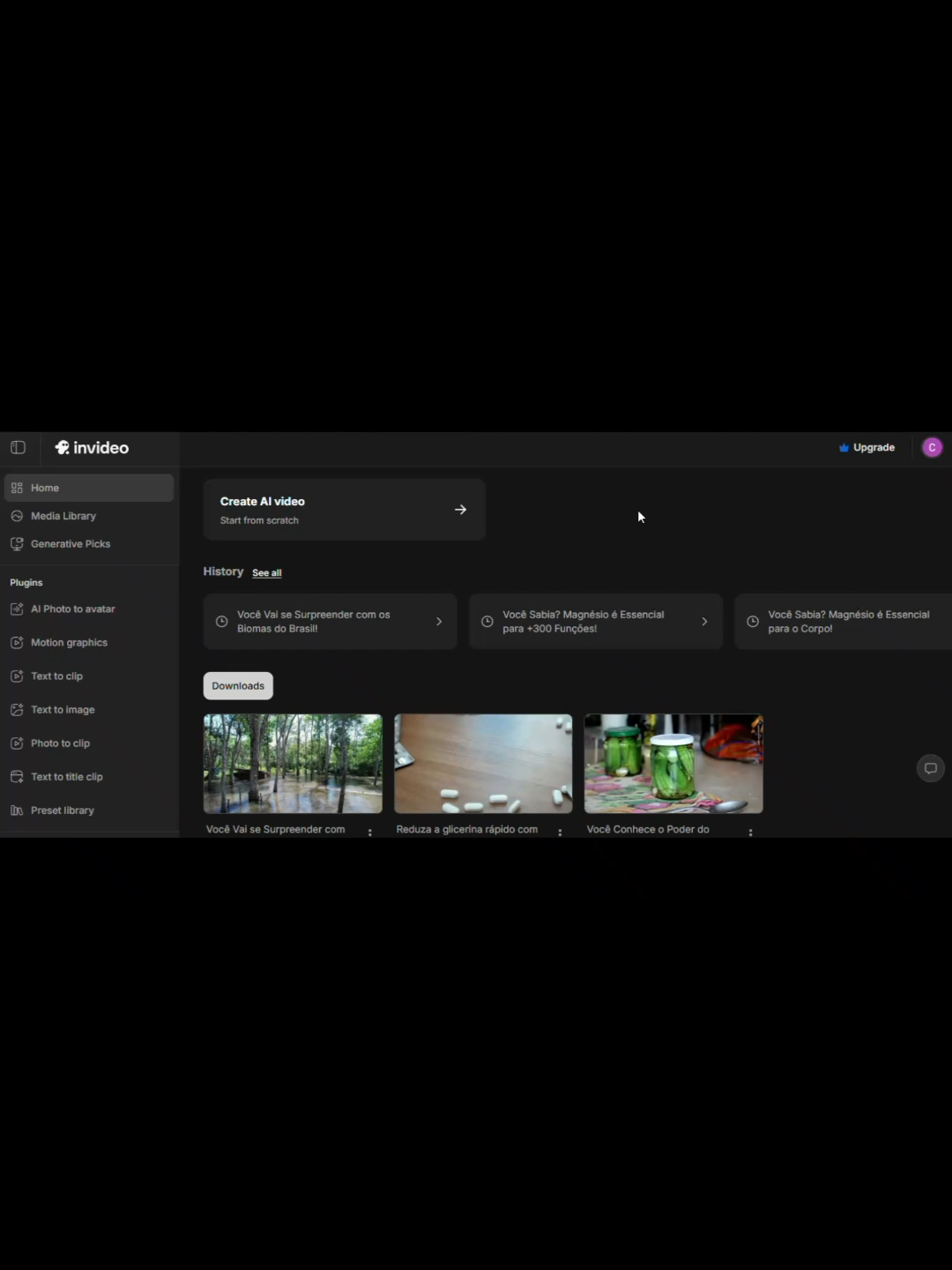Click the Text to title clip icon
Image resolution: width=952 pixels, height=1270 pixels.
click(x=17, y=777)
